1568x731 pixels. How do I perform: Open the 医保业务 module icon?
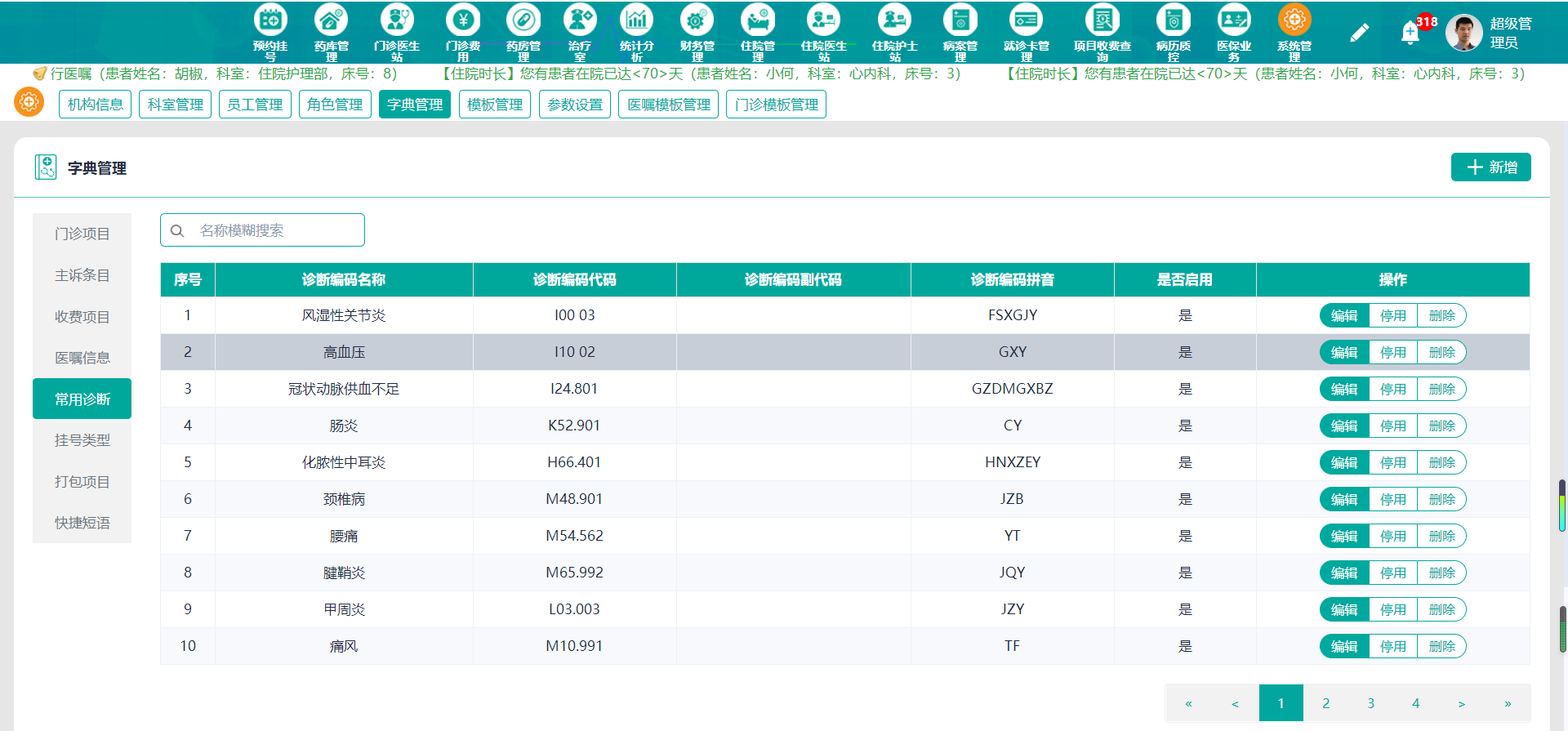(1234, 20)
